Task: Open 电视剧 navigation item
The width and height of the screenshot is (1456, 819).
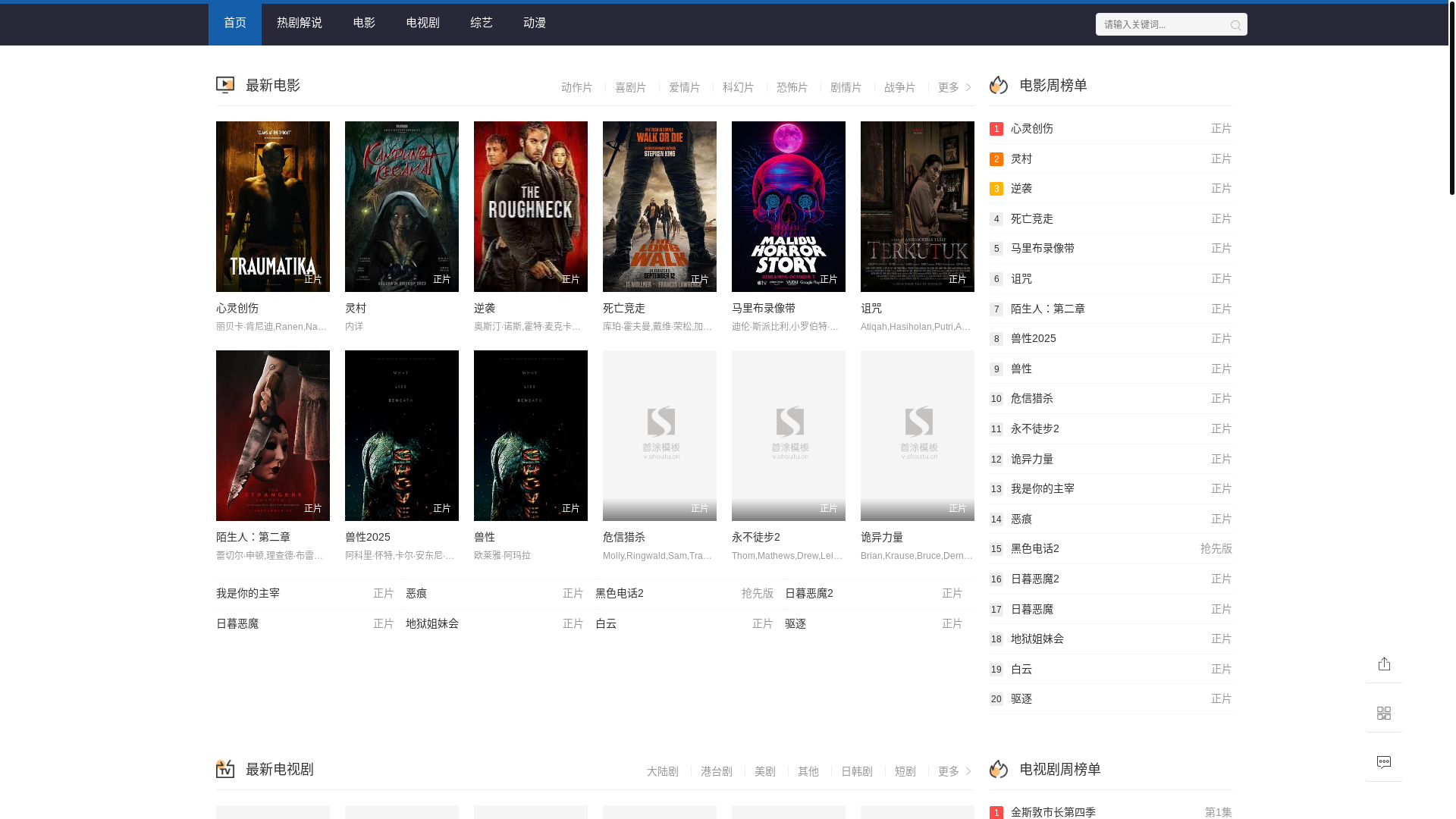Action: pyautogui.click(x=423, y=23)
